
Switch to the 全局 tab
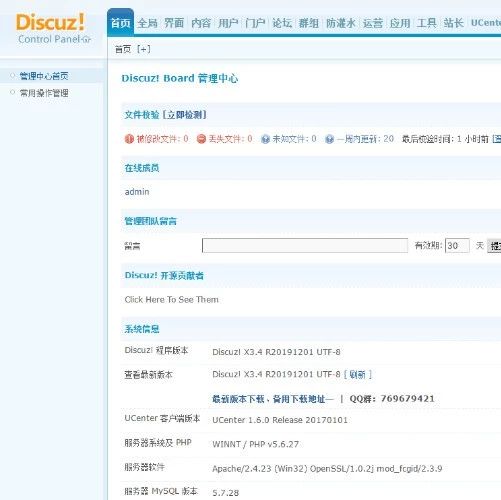pyautogui.click(x=147, y=23)
